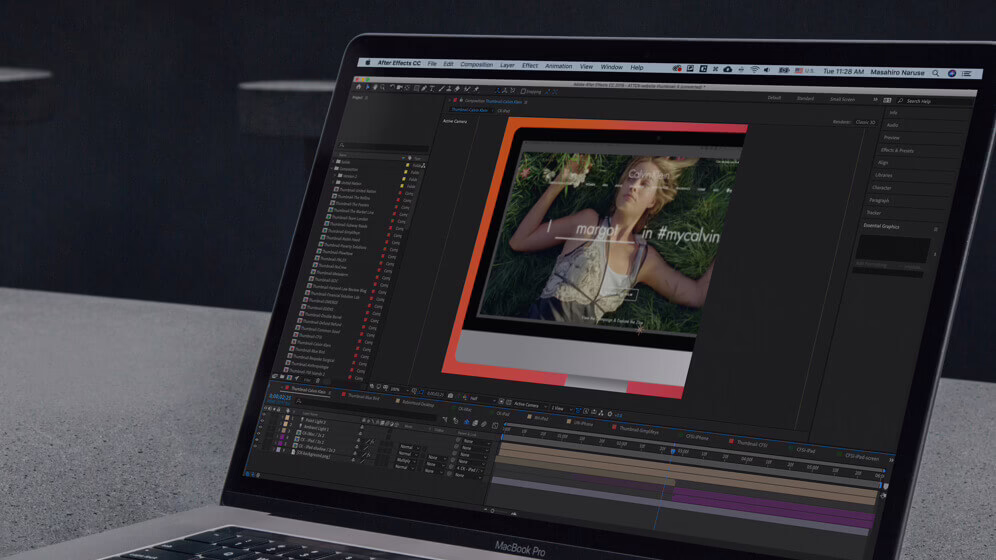Select the Home icon in the toolbar
This screenshot has height=560, width=996.
click(x=358, y=87)
